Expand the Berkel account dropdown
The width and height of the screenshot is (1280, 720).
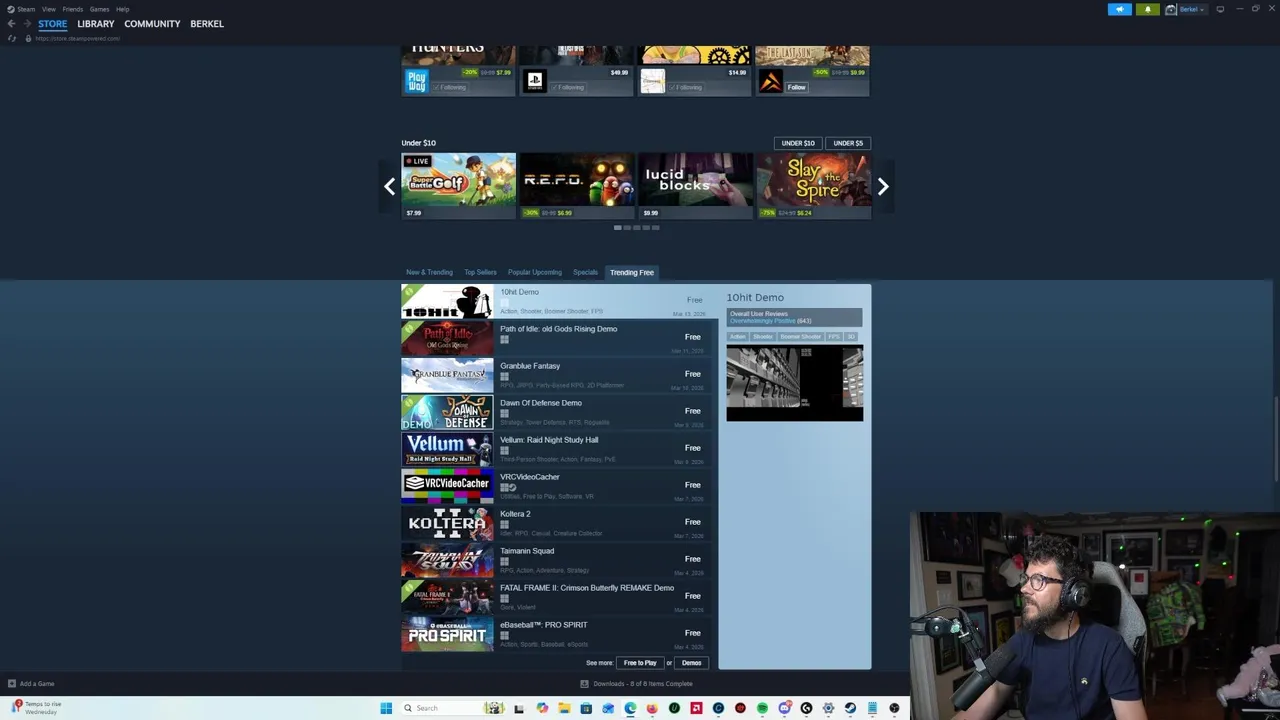point(1192,9)
